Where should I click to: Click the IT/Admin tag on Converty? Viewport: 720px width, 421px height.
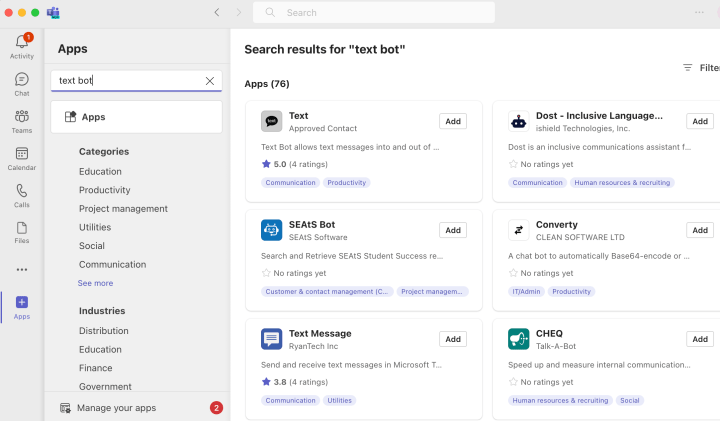coord(526,292)
